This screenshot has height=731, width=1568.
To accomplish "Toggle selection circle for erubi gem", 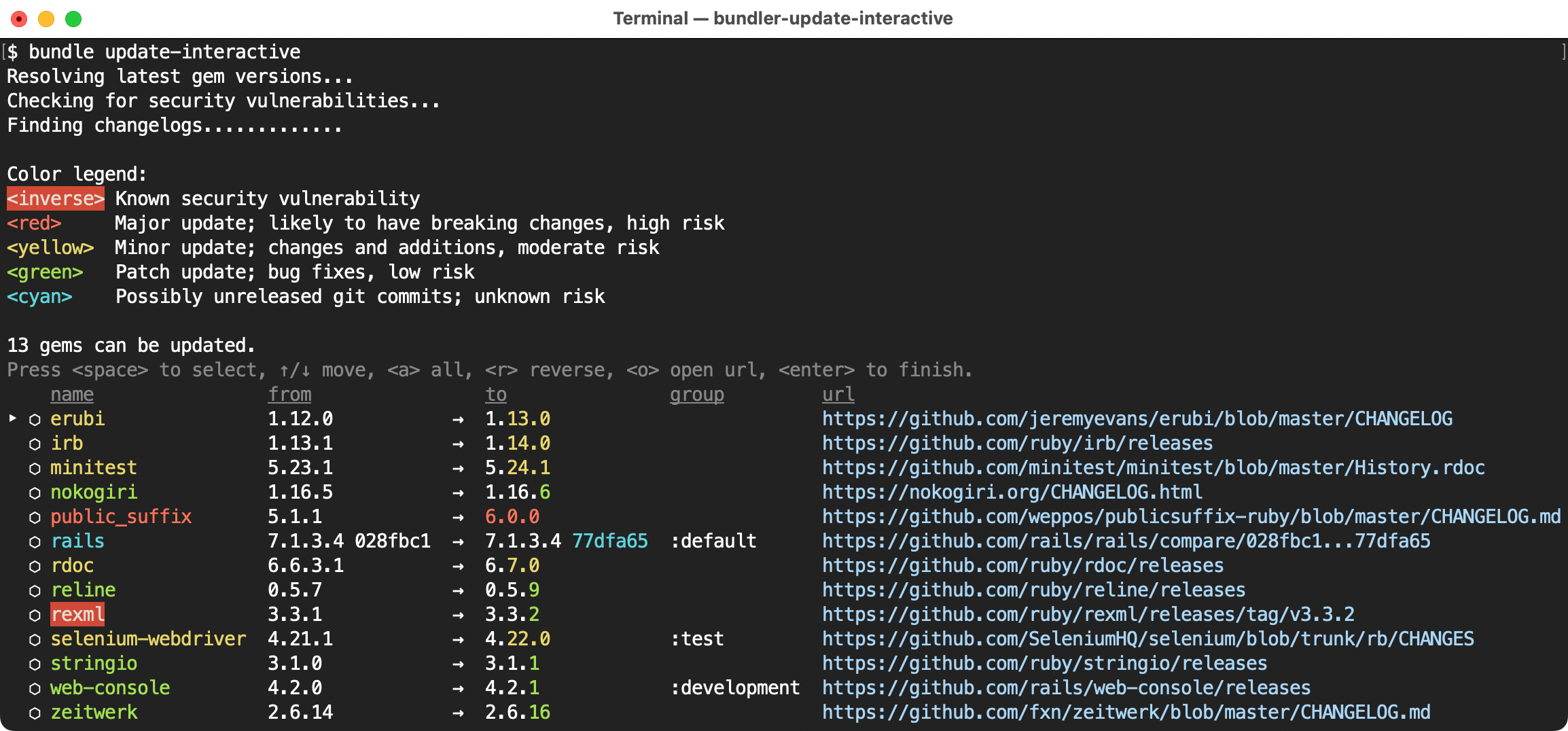I will (x=35, y=420).
